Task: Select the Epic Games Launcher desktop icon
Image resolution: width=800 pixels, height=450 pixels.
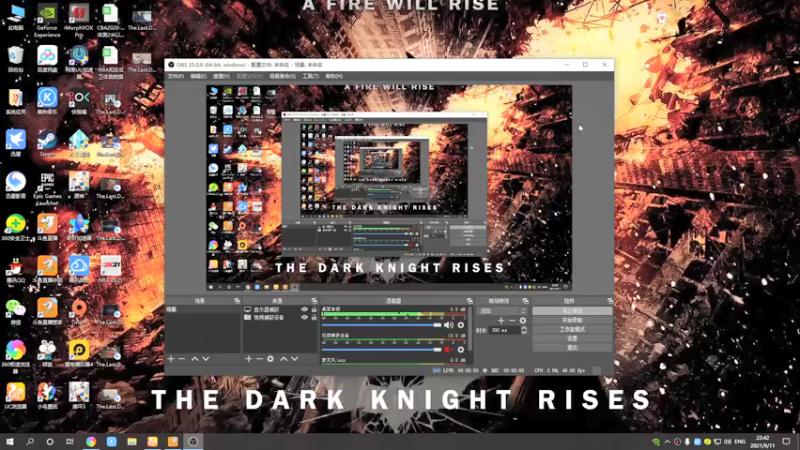Action: 47,188
